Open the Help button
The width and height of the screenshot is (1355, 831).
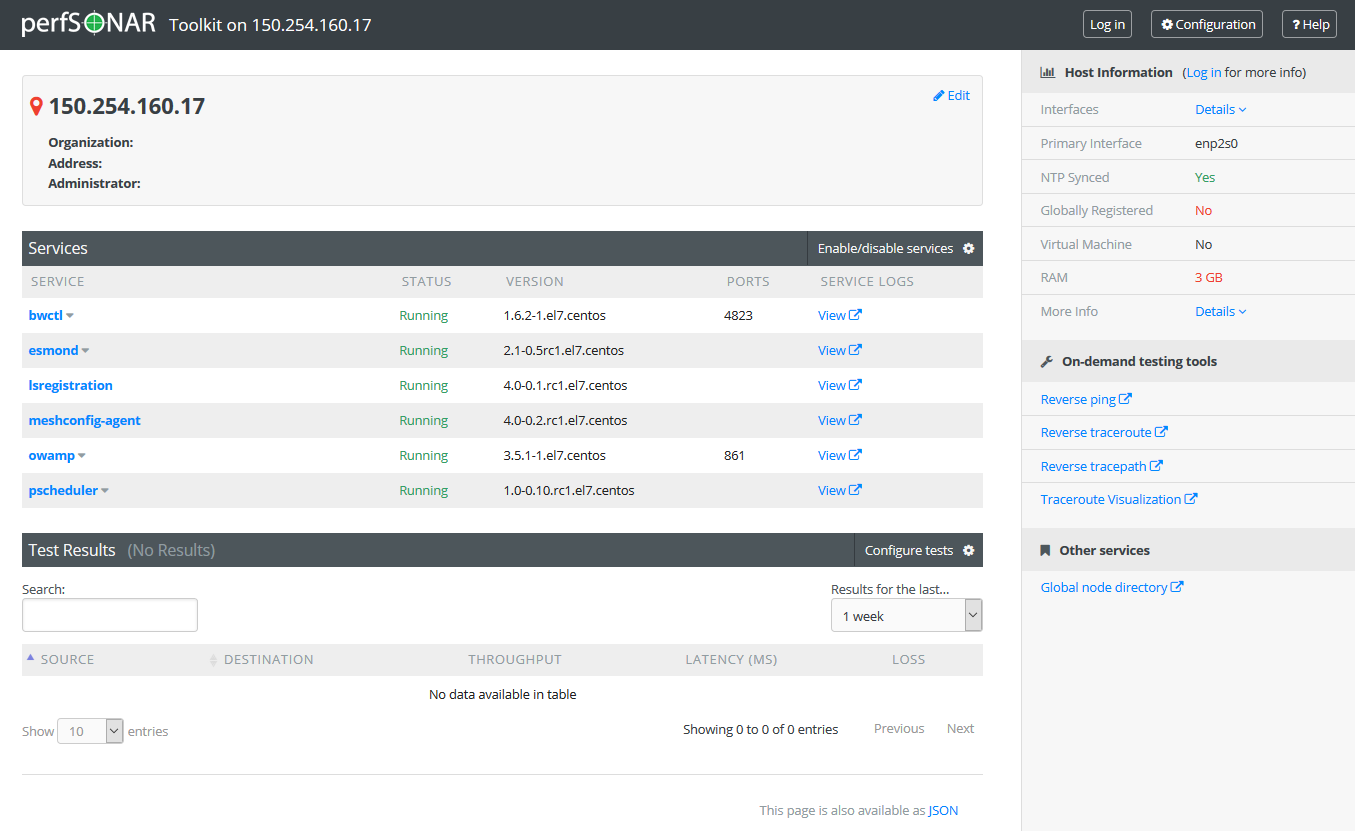point(1309,24)
